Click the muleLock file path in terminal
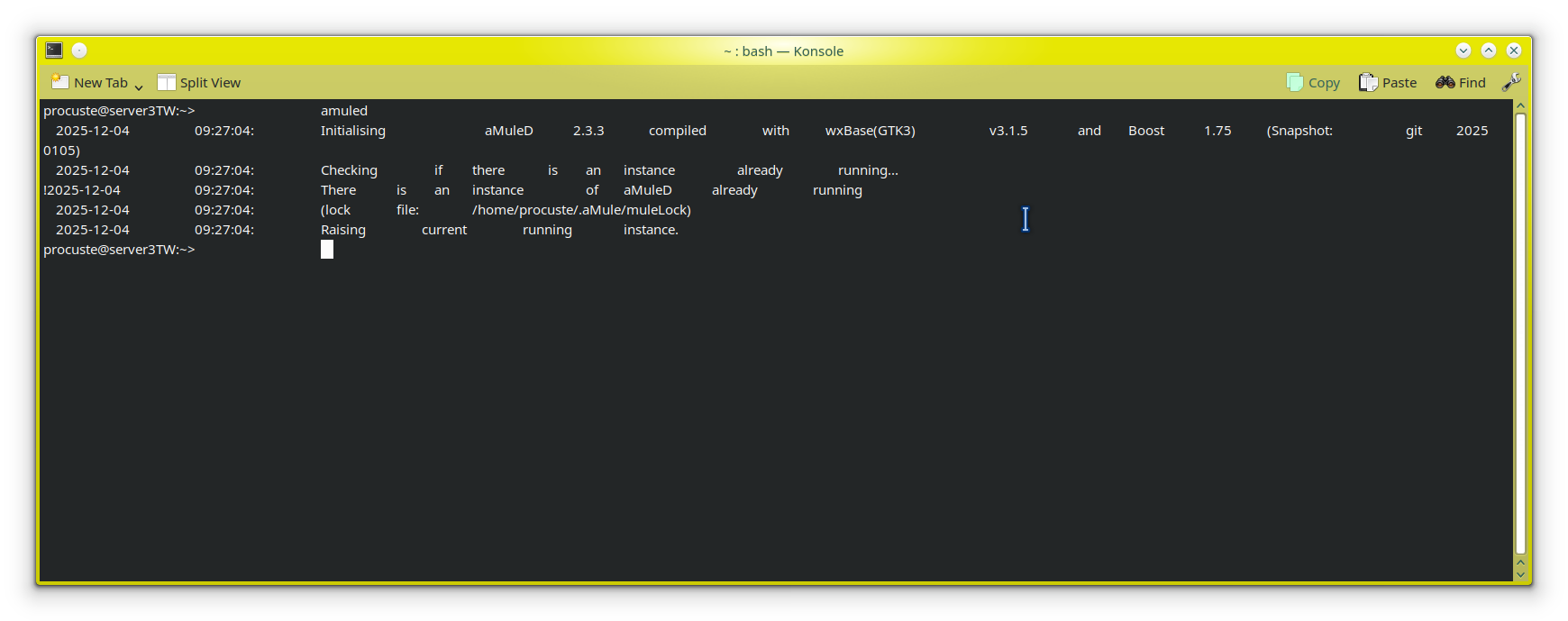This screenshot has width=1568, height=621. [x=581, y=210]
